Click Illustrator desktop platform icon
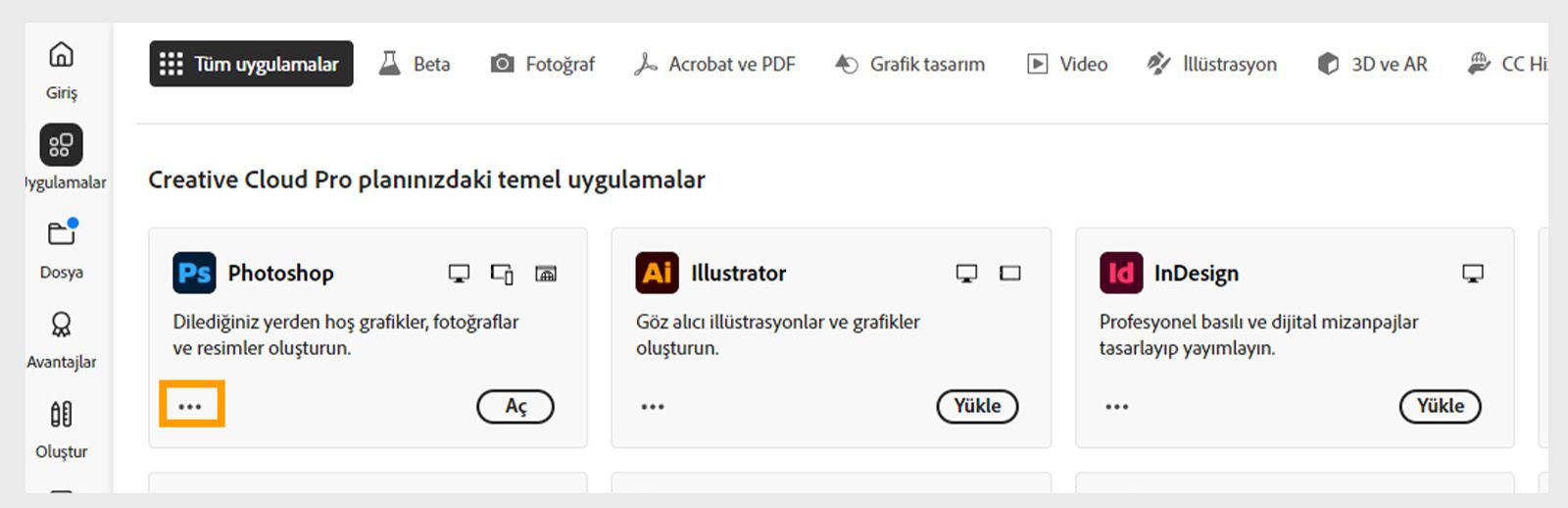The height and width of the screenshot is (508, 1568). (966, 274)
